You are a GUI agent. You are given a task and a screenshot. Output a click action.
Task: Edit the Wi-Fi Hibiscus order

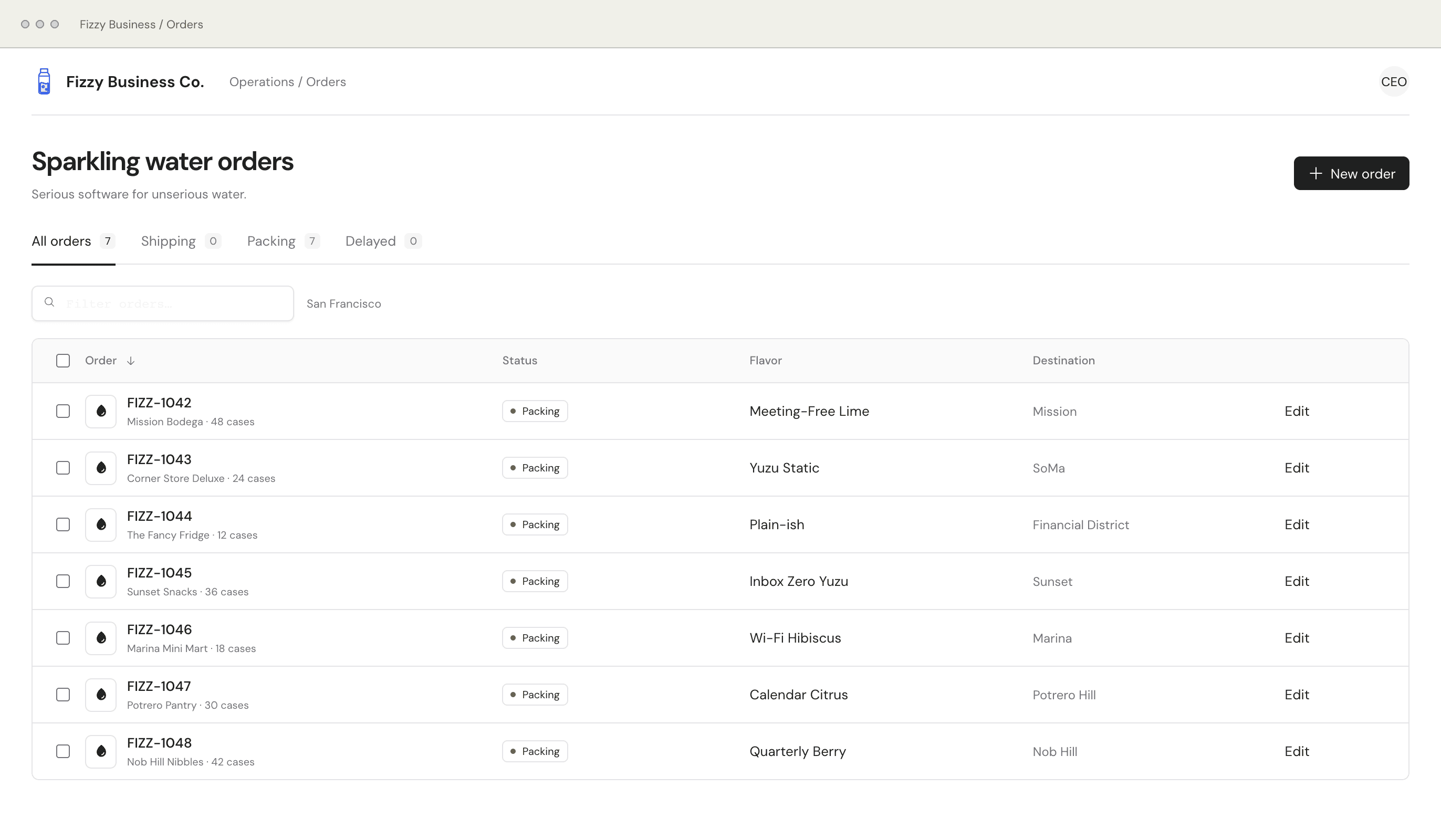pyautogui.click(x=1297, y=637)
